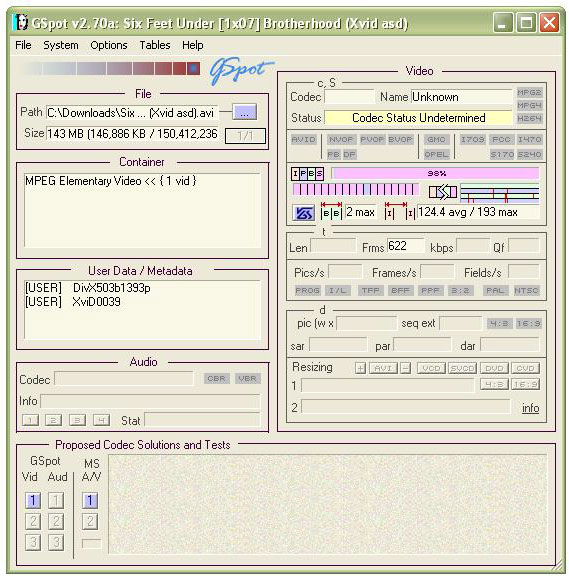Click the PVOP indicator
The width and height of the screenshot is (569, 580).
point(373,139)
